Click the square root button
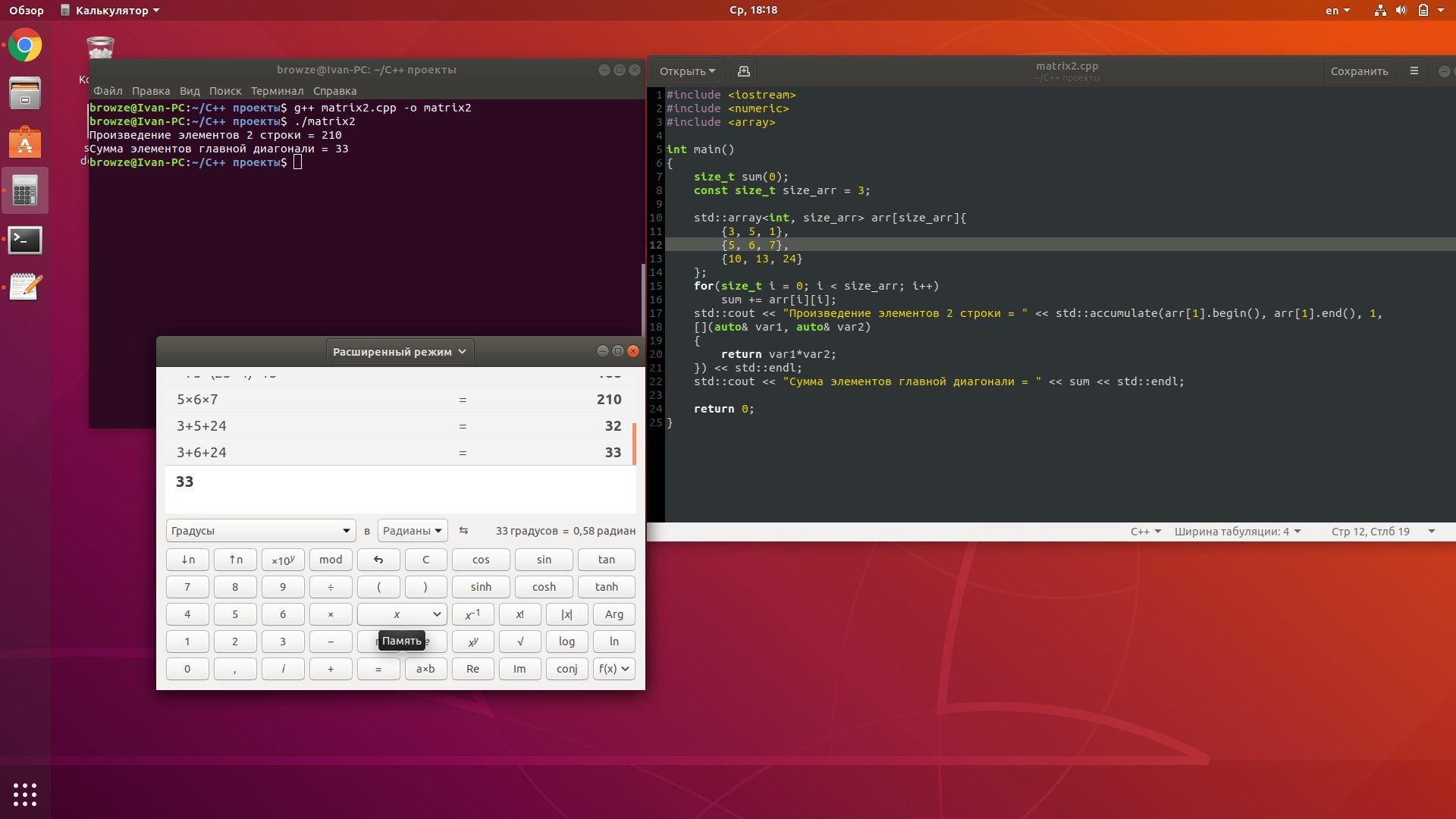1456x819 pixels. click(x=519, y=642)
